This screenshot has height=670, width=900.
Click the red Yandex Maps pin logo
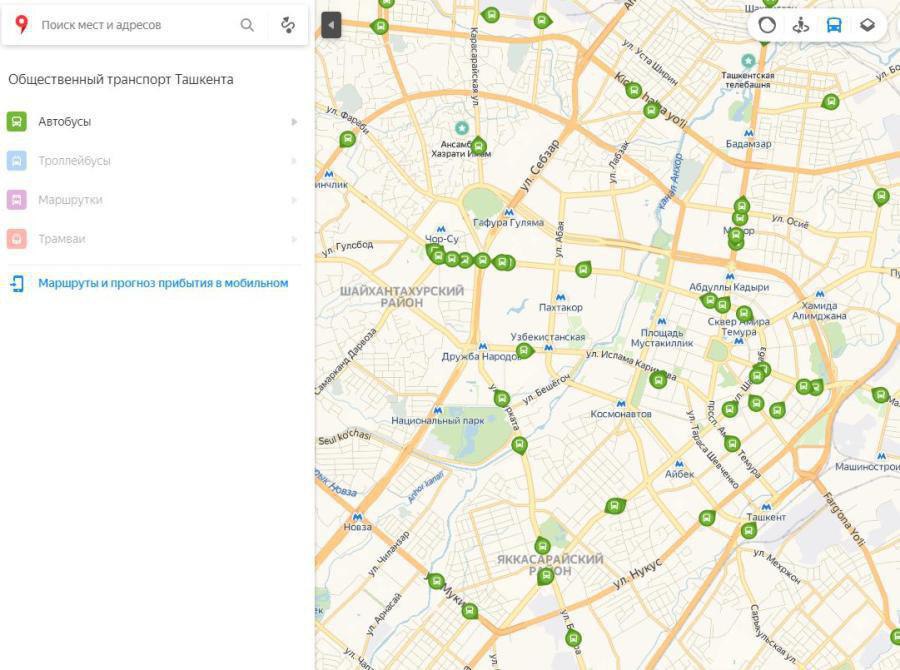21,25
